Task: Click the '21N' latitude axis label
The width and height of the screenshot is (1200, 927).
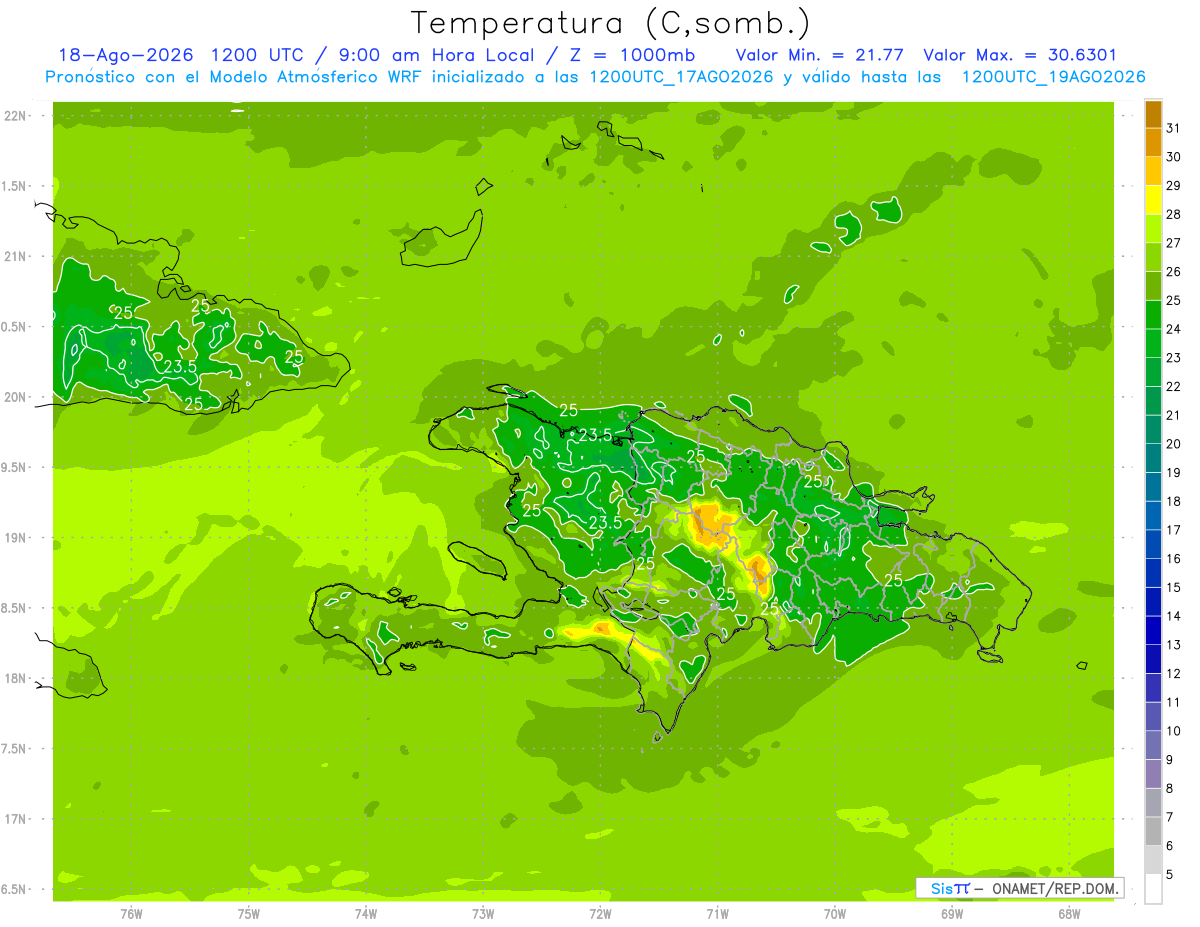Action: pos(15,256)
